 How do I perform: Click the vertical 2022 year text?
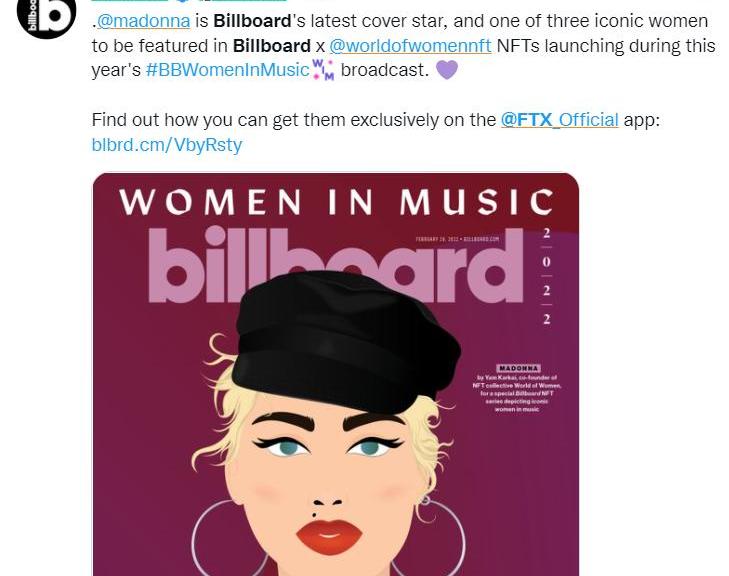(x=547, y=274)
